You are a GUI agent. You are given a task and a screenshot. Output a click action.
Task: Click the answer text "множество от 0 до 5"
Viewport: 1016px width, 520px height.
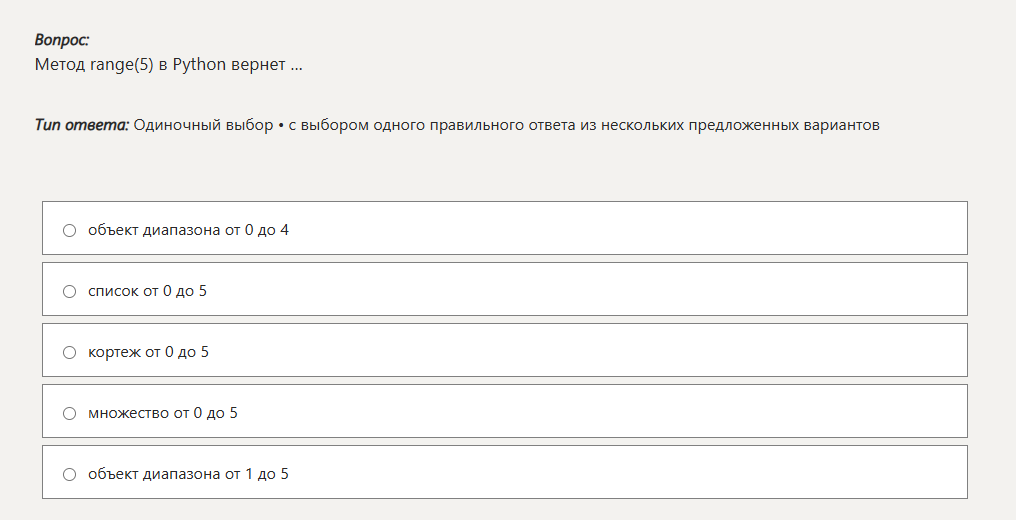[x=163, y=413]
